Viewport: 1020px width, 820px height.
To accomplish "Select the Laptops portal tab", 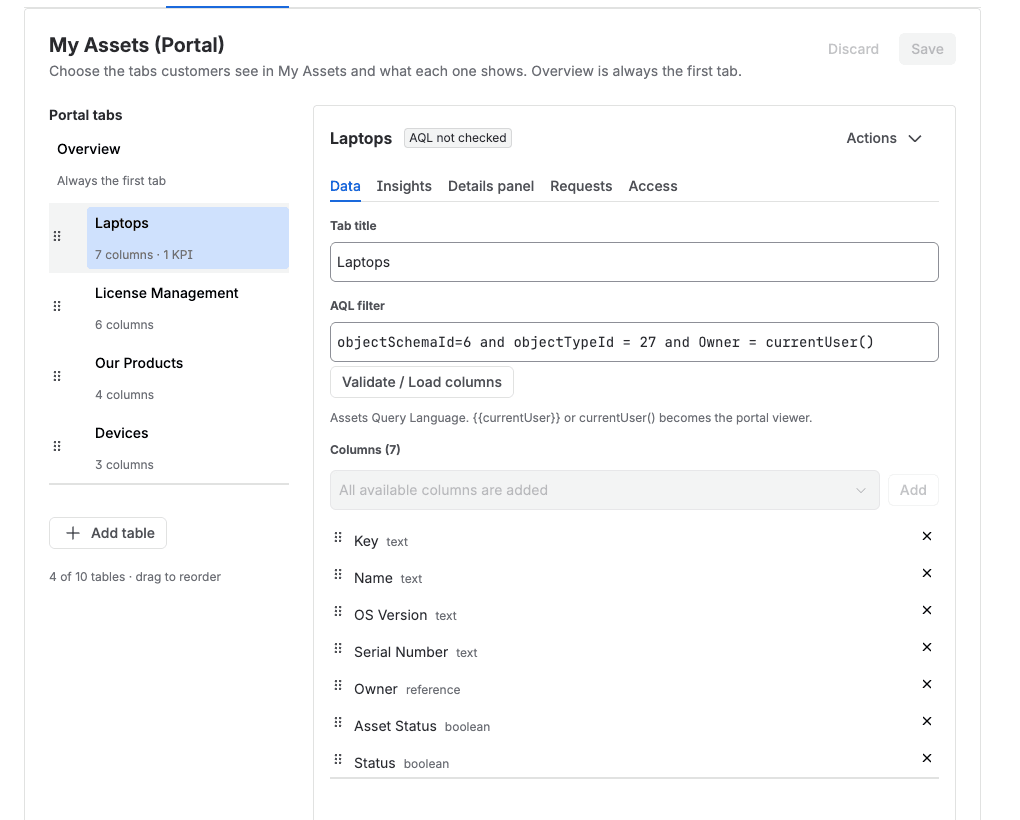I will tap(188, 238).
